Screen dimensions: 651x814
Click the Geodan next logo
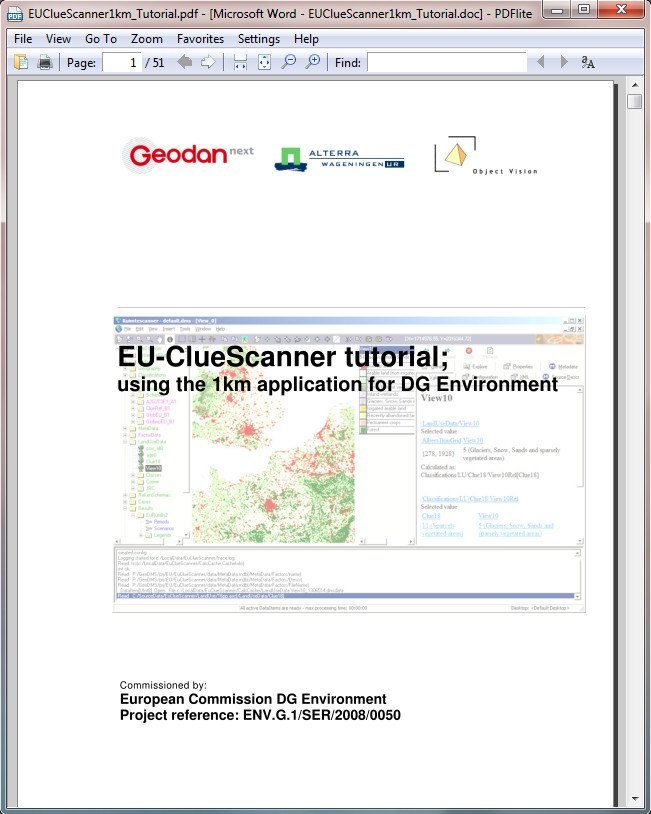[188, 155]
